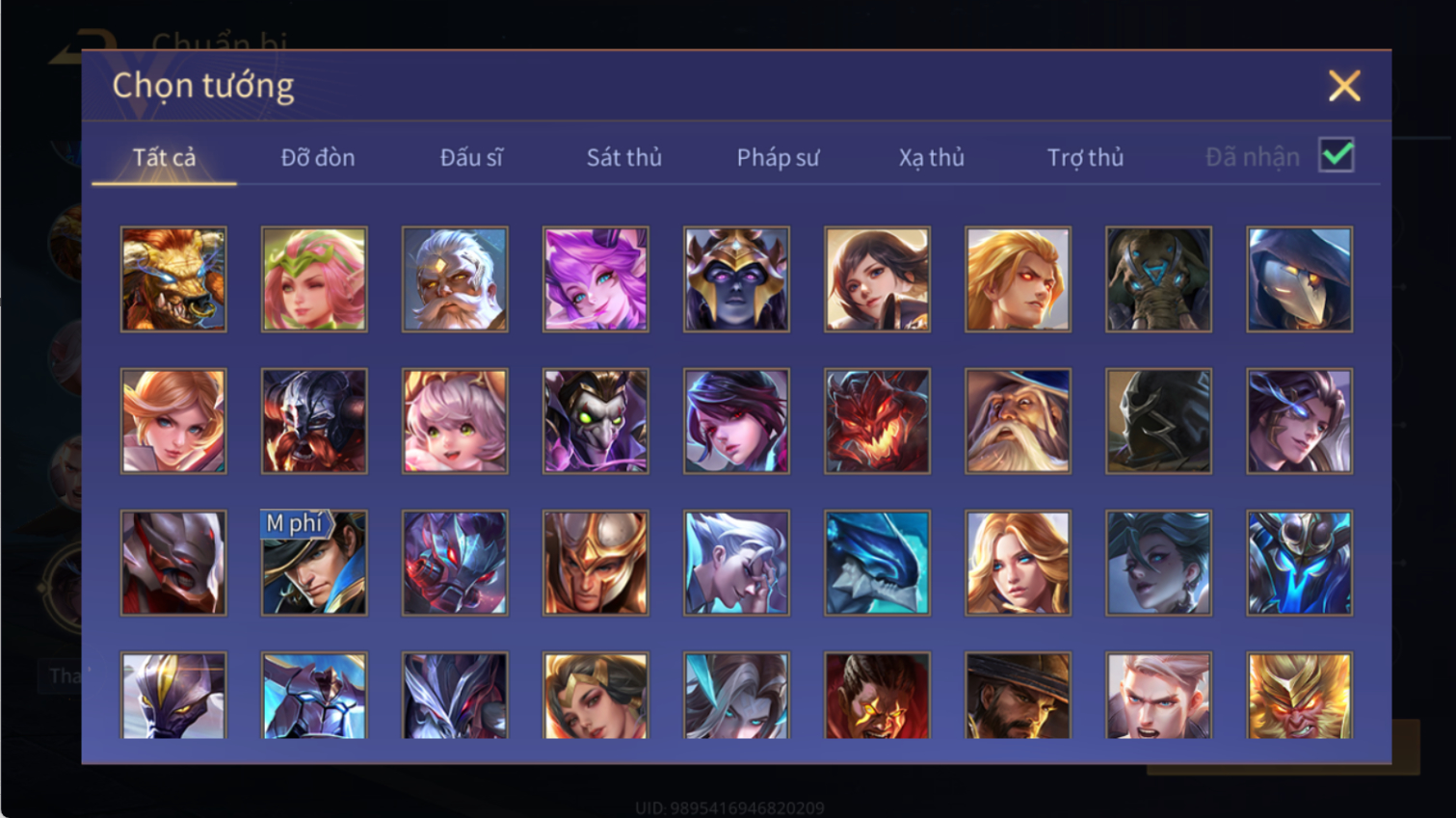
Task: Select the elephant warrior hero portrait
Action: tap(1158, 279)
